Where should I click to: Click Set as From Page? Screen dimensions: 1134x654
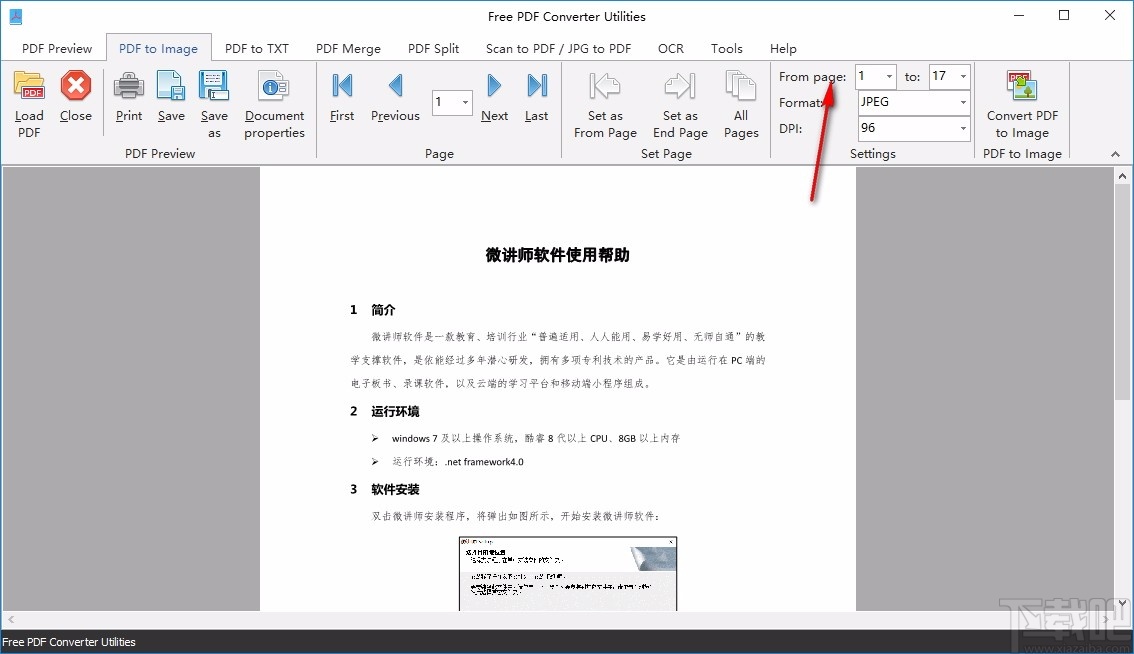coord(604,100)
